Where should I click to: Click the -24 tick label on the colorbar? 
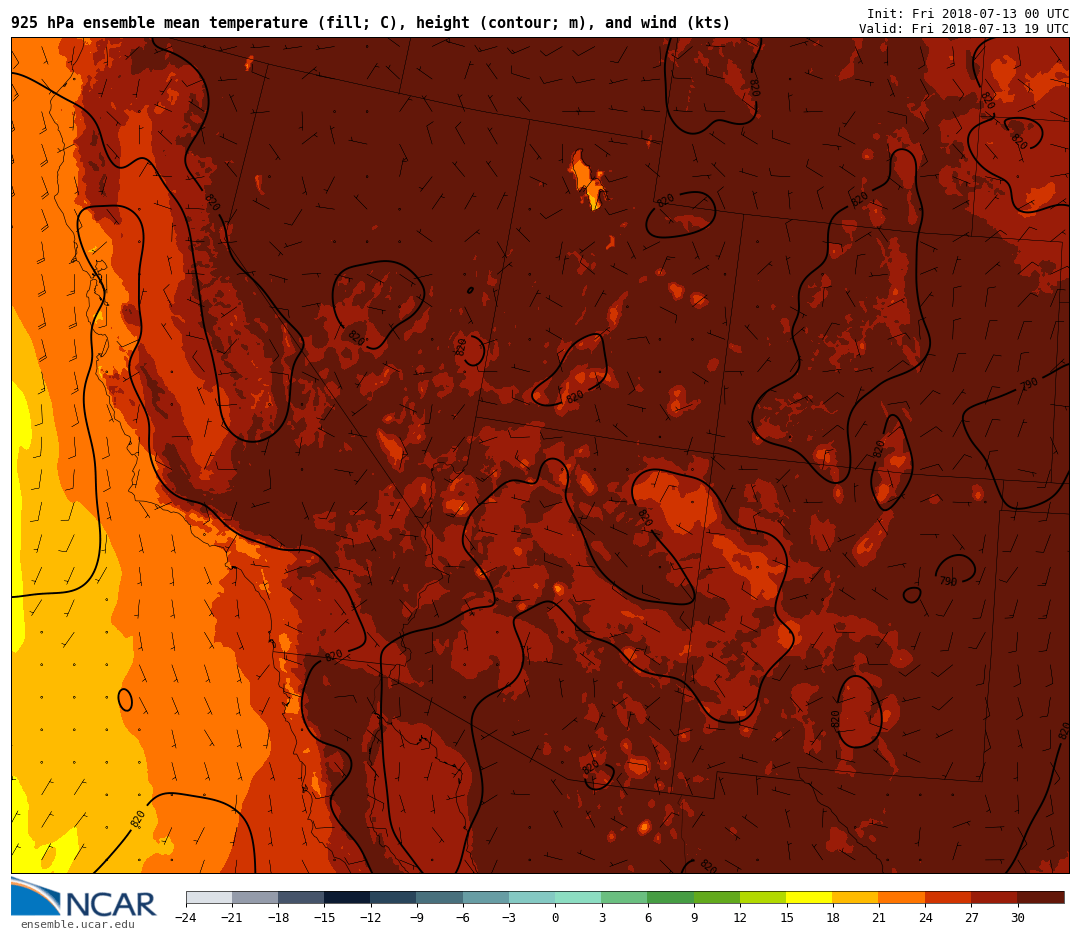(185, 918)
